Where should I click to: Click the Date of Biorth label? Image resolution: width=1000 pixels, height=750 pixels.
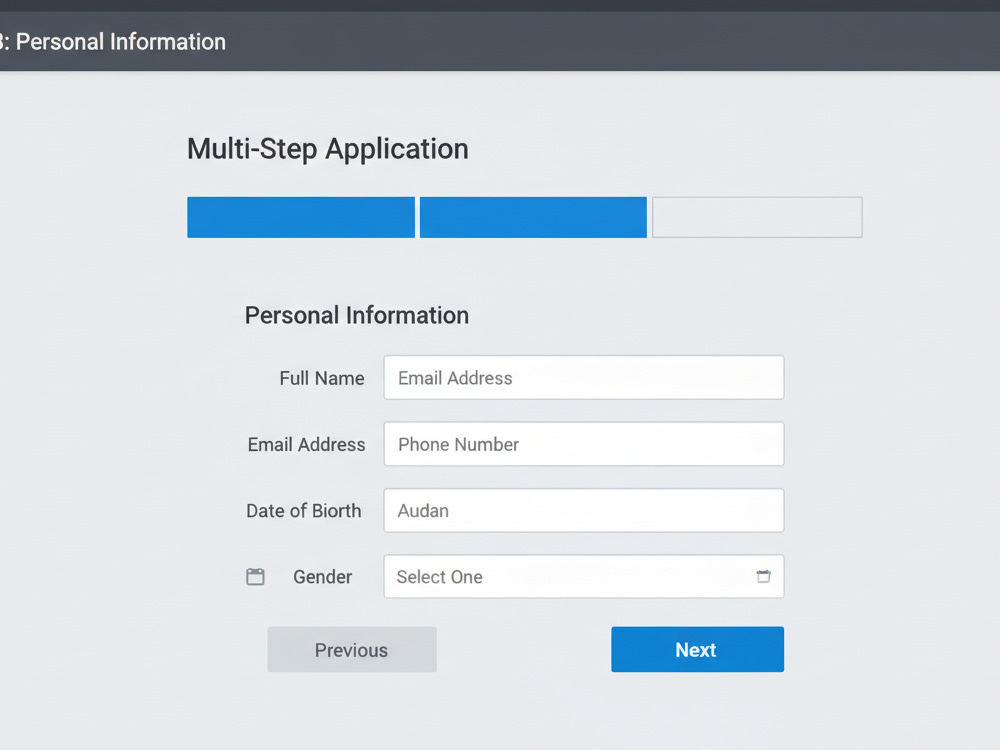304,511
